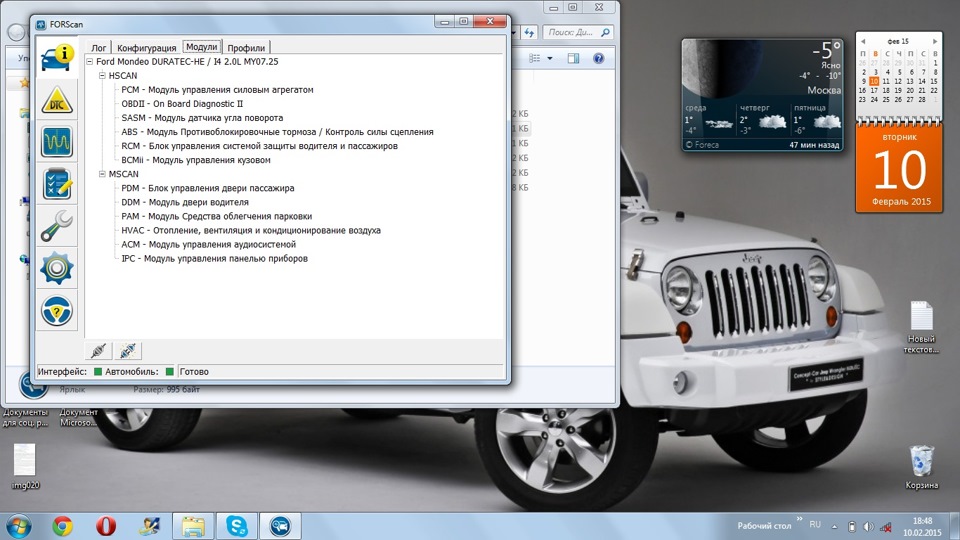Viewport: 960px width, 540px height.
Task: Open the vehicle information section icon
Action: (57, 58)
